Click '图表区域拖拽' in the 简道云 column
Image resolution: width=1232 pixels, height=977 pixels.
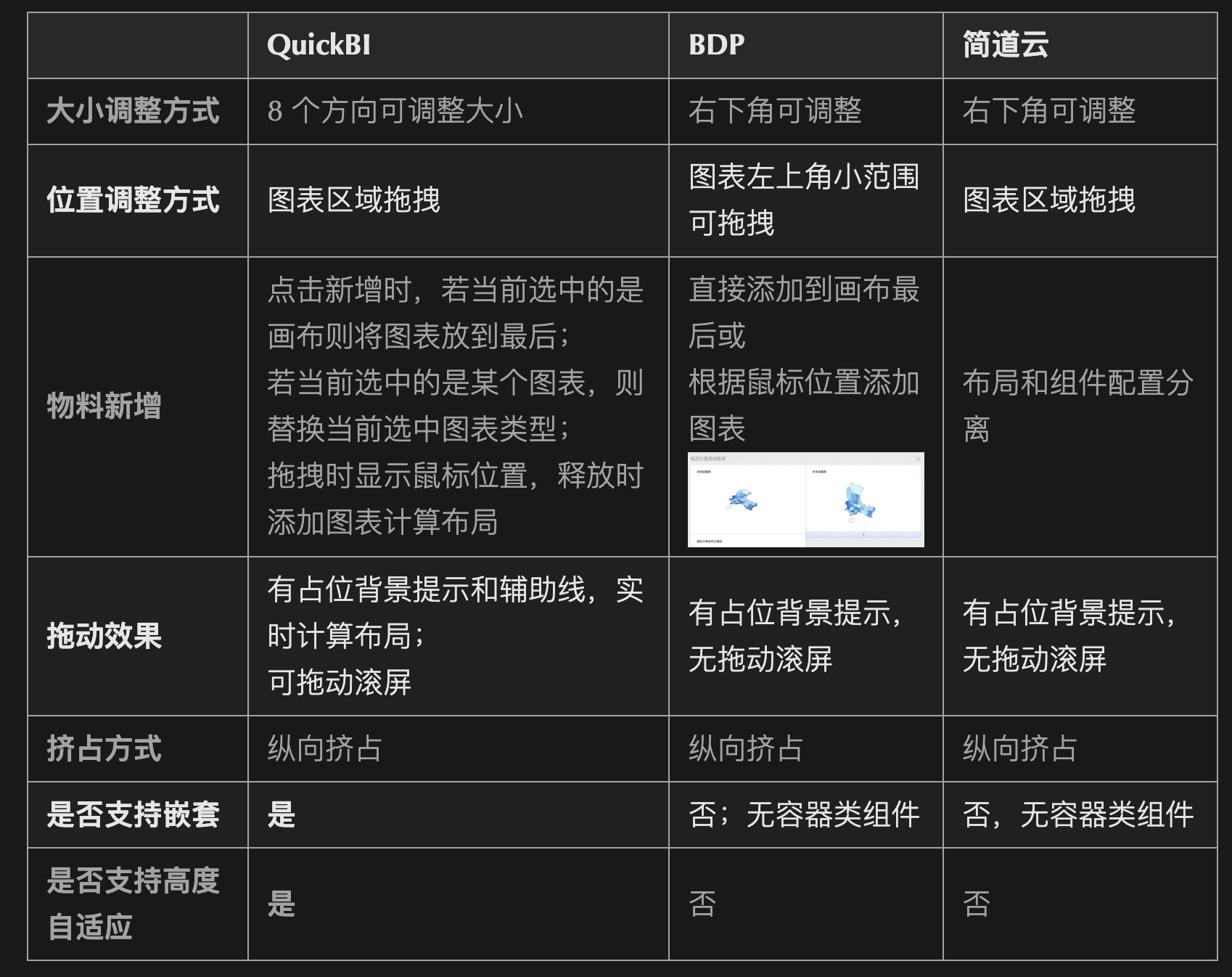click(1049, 200)
